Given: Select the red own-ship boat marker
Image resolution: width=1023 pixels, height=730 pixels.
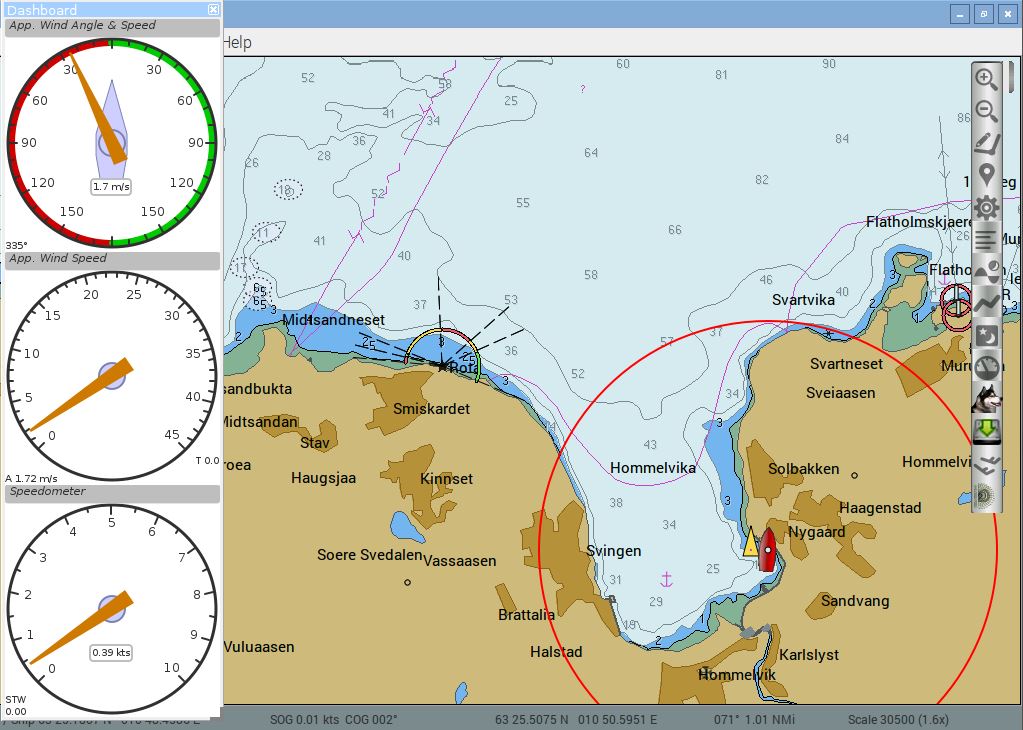Looking at the screenshot, I should [x=768, y=549].
